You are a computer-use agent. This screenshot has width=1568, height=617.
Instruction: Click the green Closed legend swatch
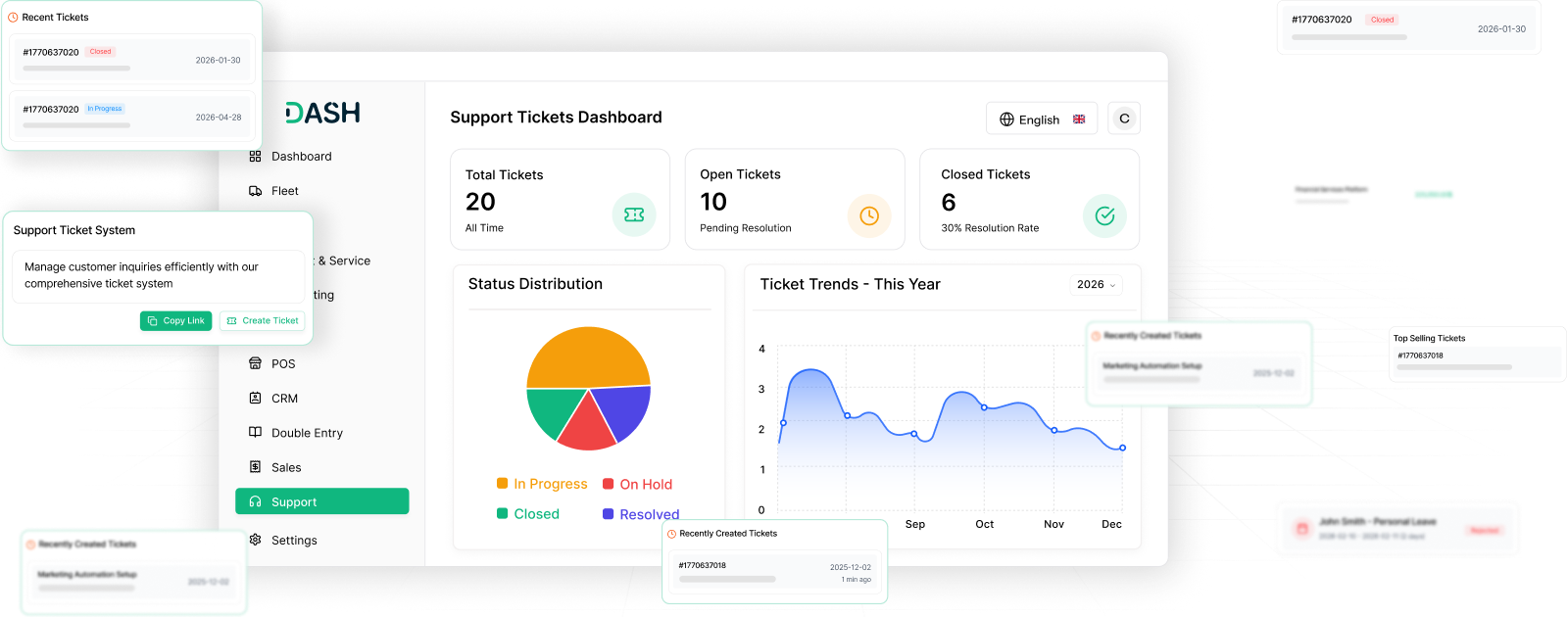click(502, 513)
